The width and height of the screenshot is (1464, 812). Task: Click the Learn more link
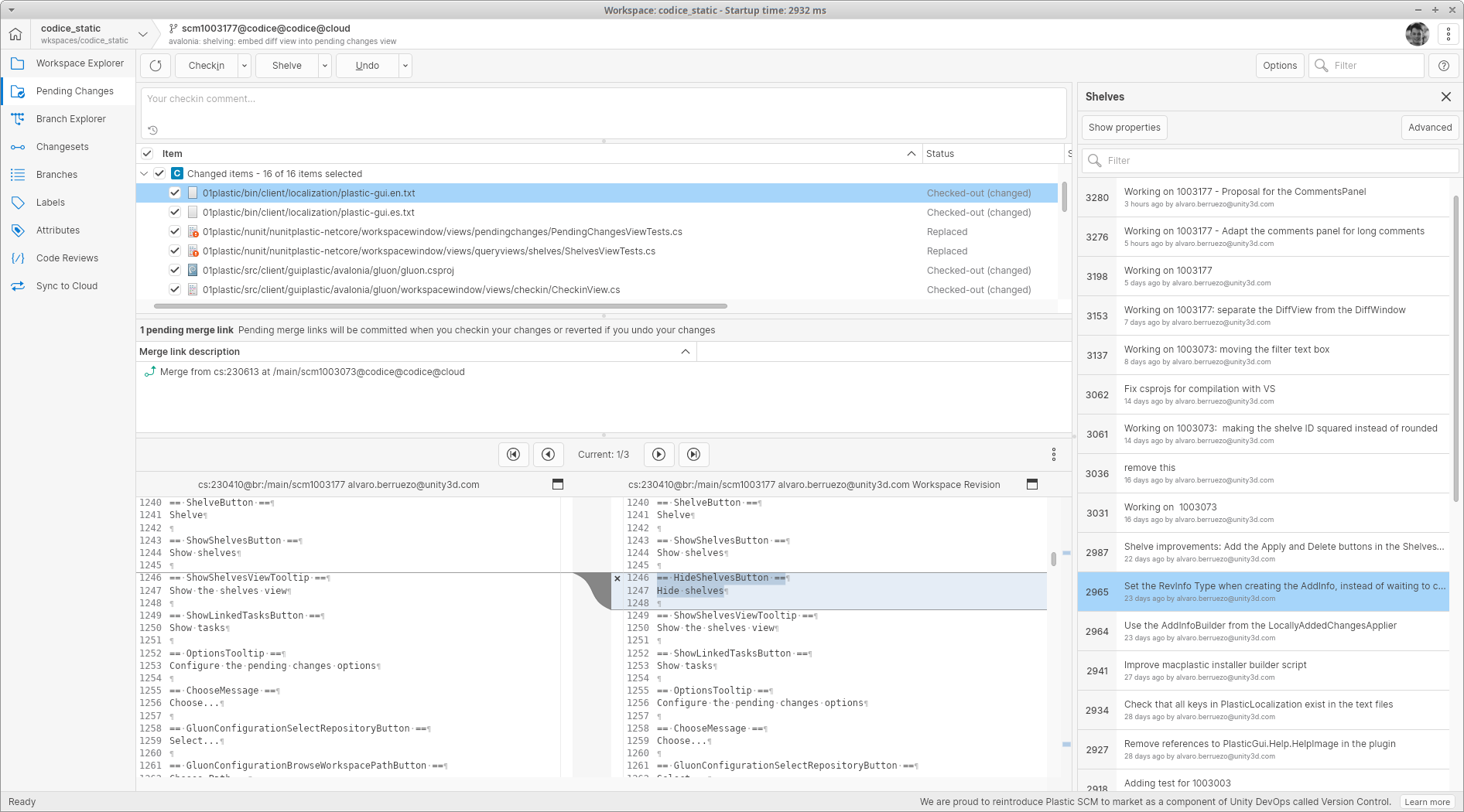pyautogui.click(x=1426, y=802)
